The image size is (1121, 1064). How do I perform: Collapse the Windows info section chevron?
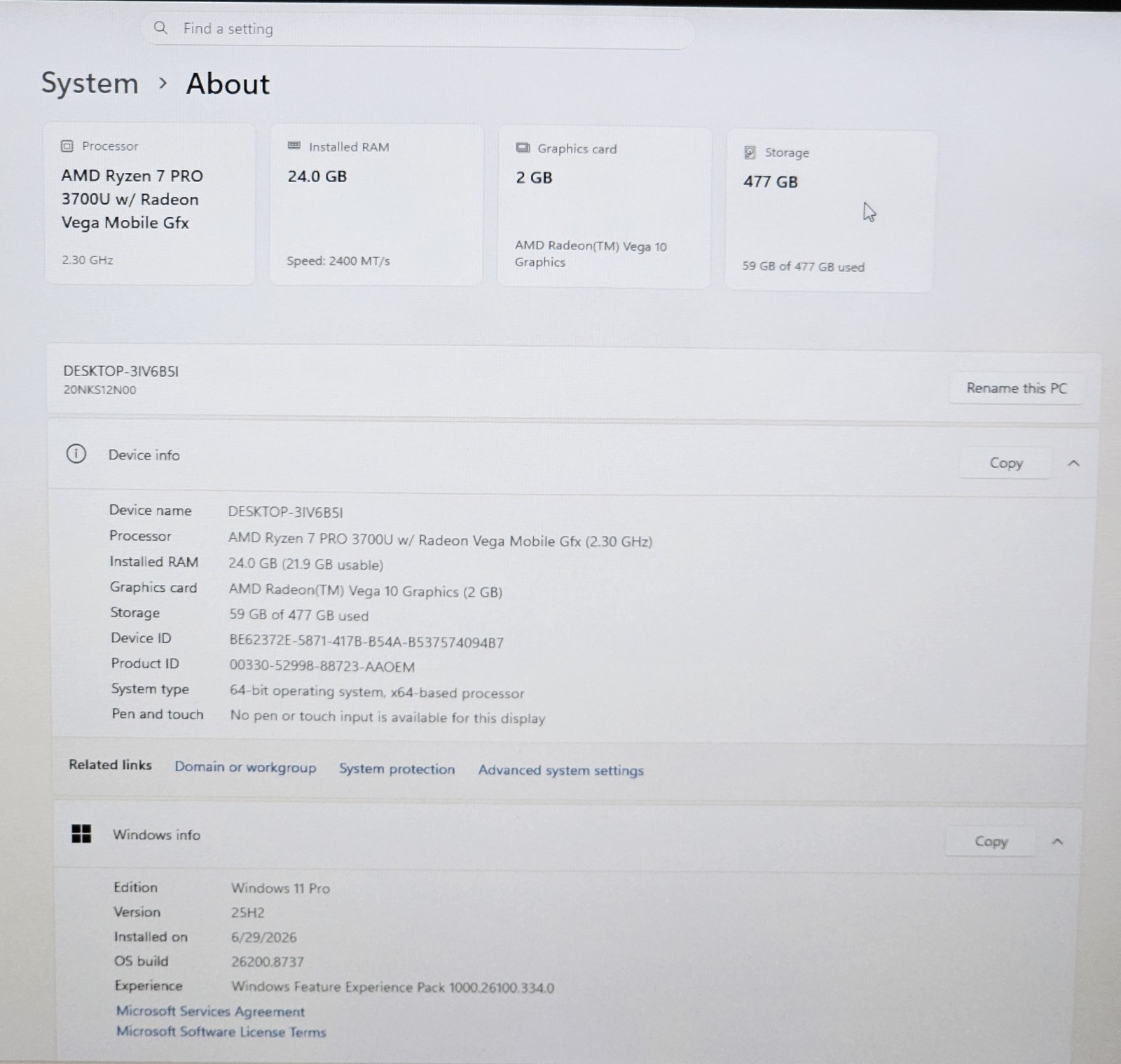coord(1057,841)
